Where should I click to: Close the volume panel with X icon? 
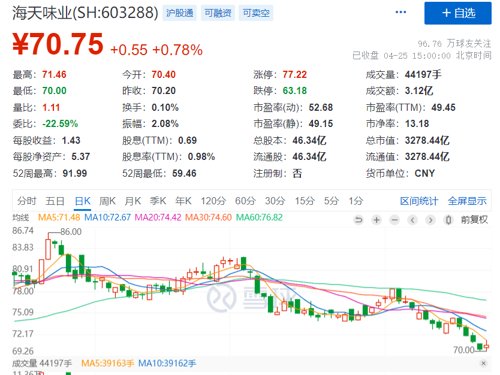click(483, 363)
